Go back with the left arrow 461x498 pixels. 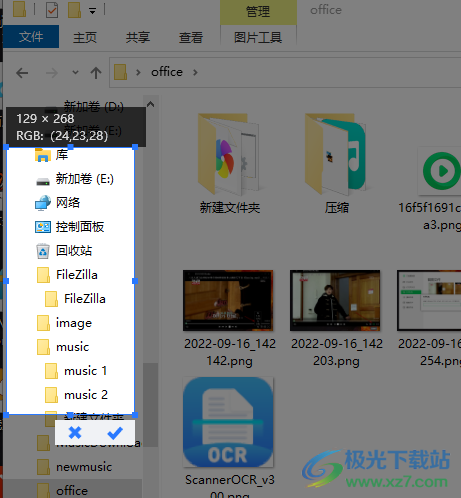click(x=22, y=73)
